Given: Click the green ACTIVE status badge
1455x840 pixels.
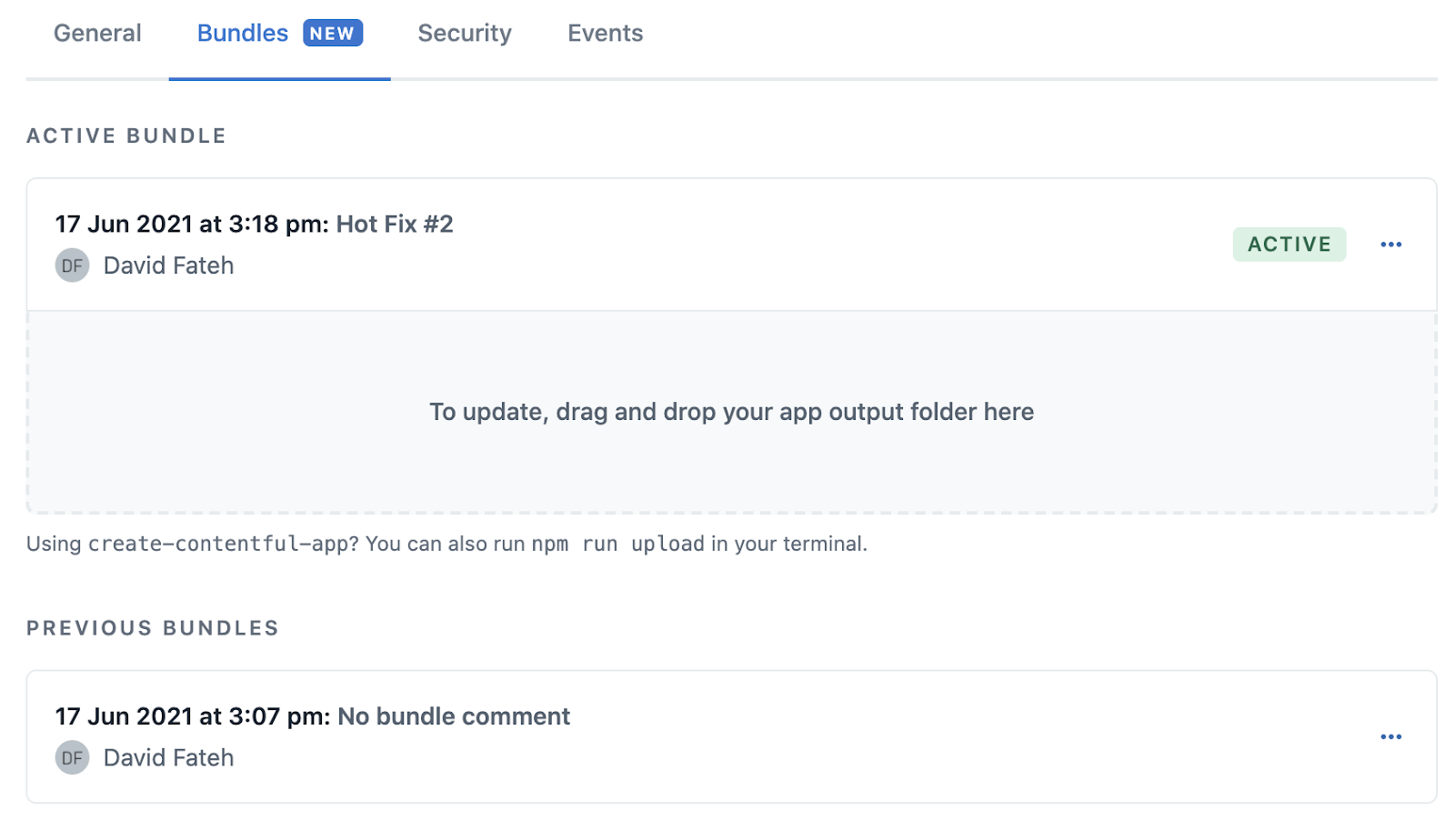Looking at the screenshot, I should (x=1289, y=245).
